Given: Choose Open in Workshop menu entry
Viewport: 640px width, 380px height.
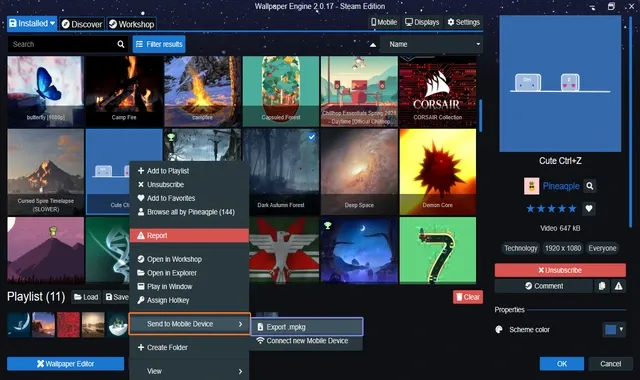Looking at the screenshot, I should pyautogui.click(x=189, y=259).
